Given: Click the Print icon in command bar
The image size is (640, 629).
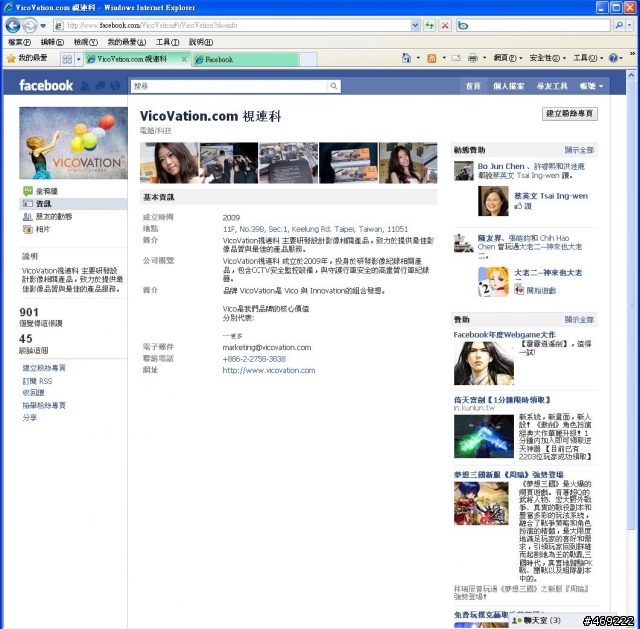Looking at the screenshot, I should pos(473,58).
